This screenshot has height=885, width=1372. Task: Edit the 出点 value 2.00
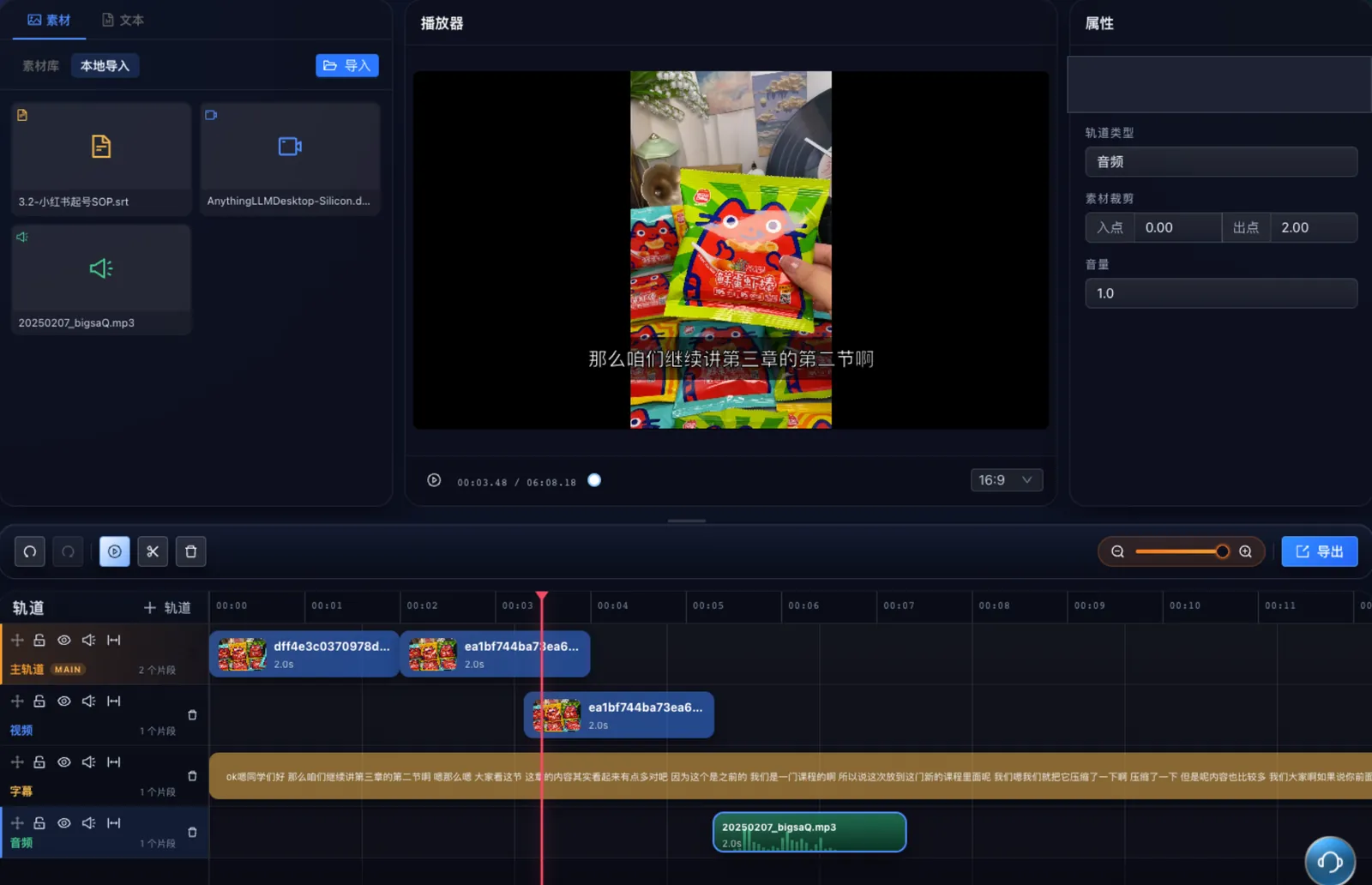(1314, 227)
